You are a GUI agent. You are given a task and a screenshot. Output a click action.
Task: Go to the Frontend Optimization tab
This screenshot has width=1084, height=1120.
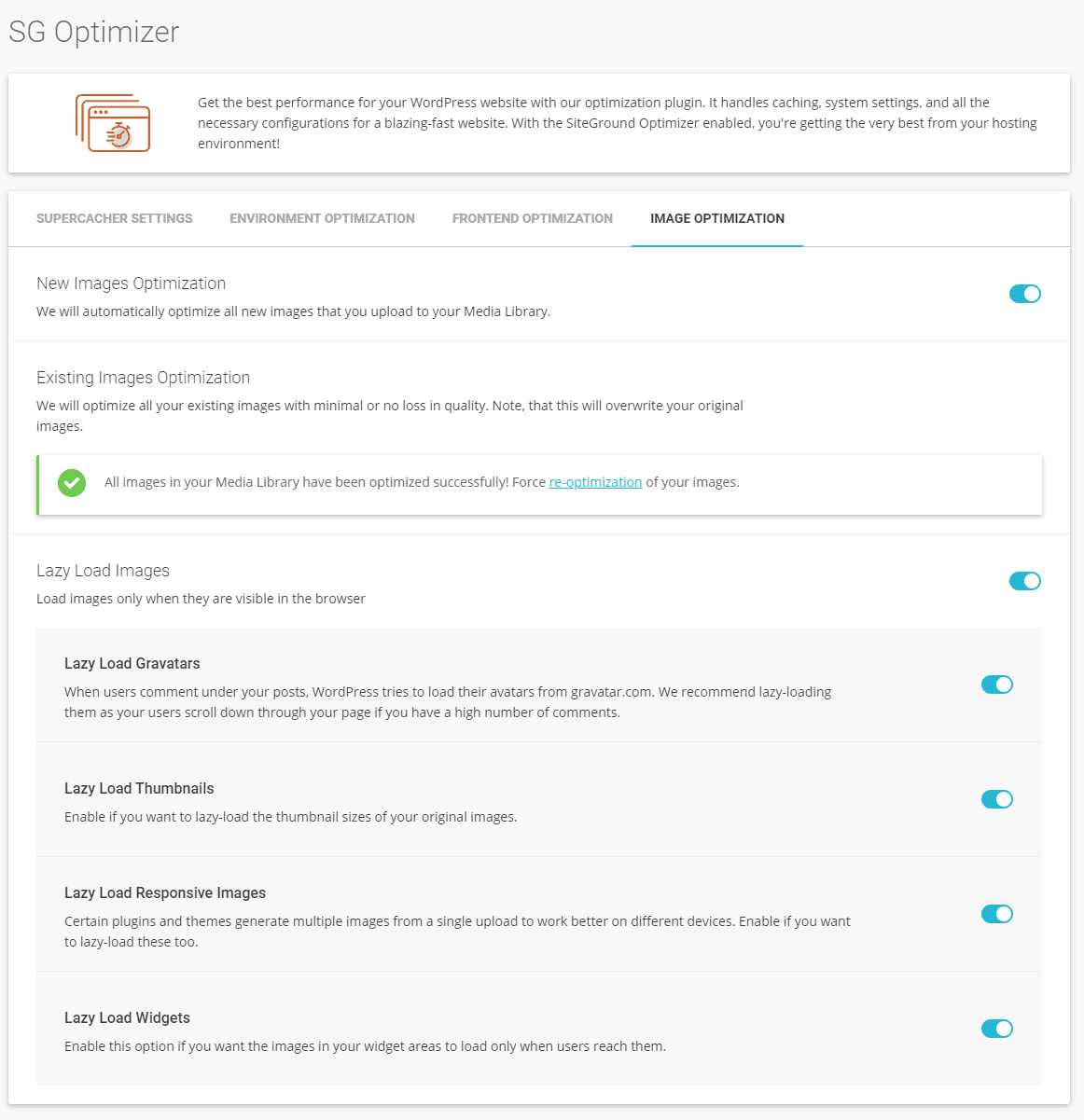pyautogui.click(x=533, y=218)
